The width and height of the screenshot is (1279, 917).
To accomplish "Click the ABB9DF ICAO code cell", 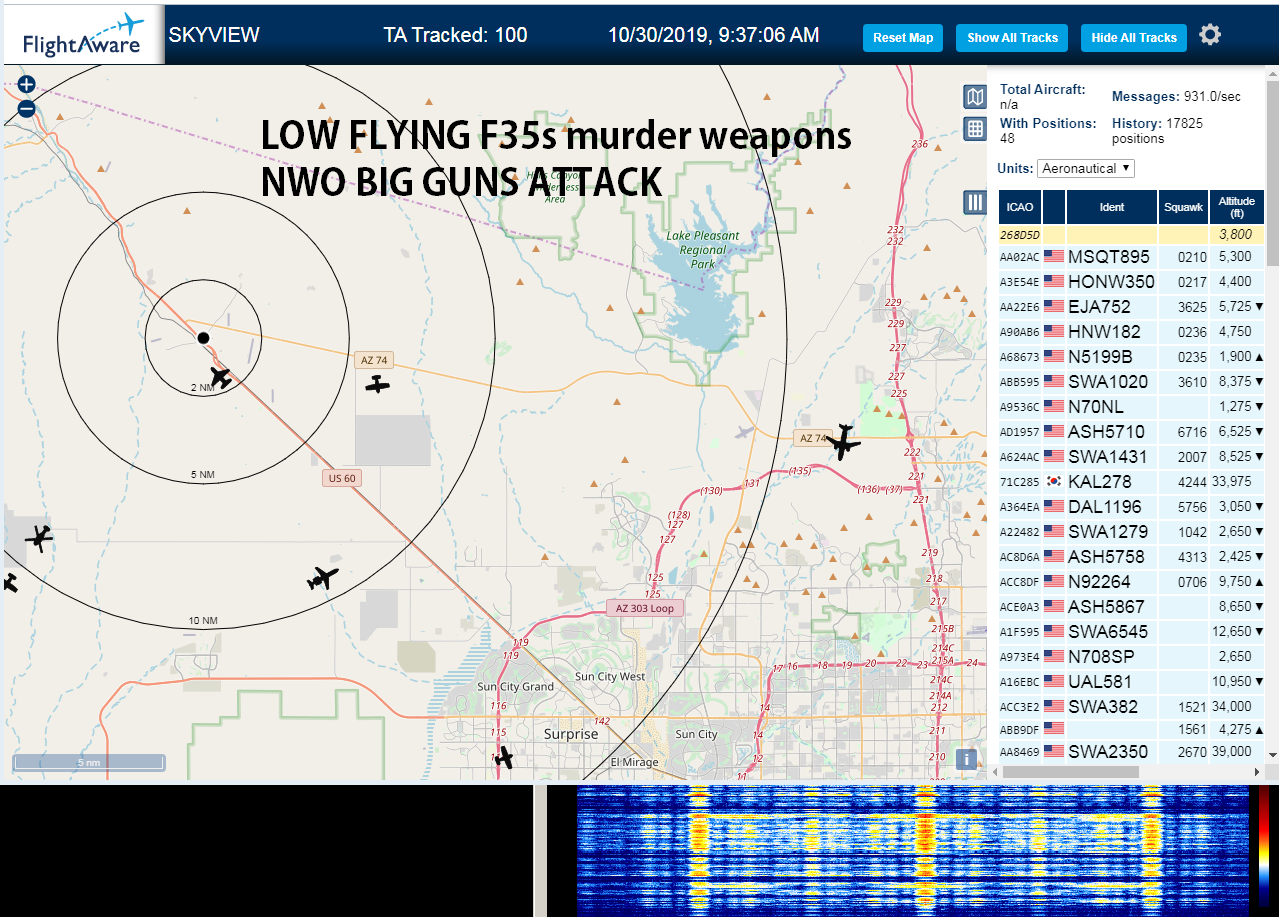I will (1020, 731).
